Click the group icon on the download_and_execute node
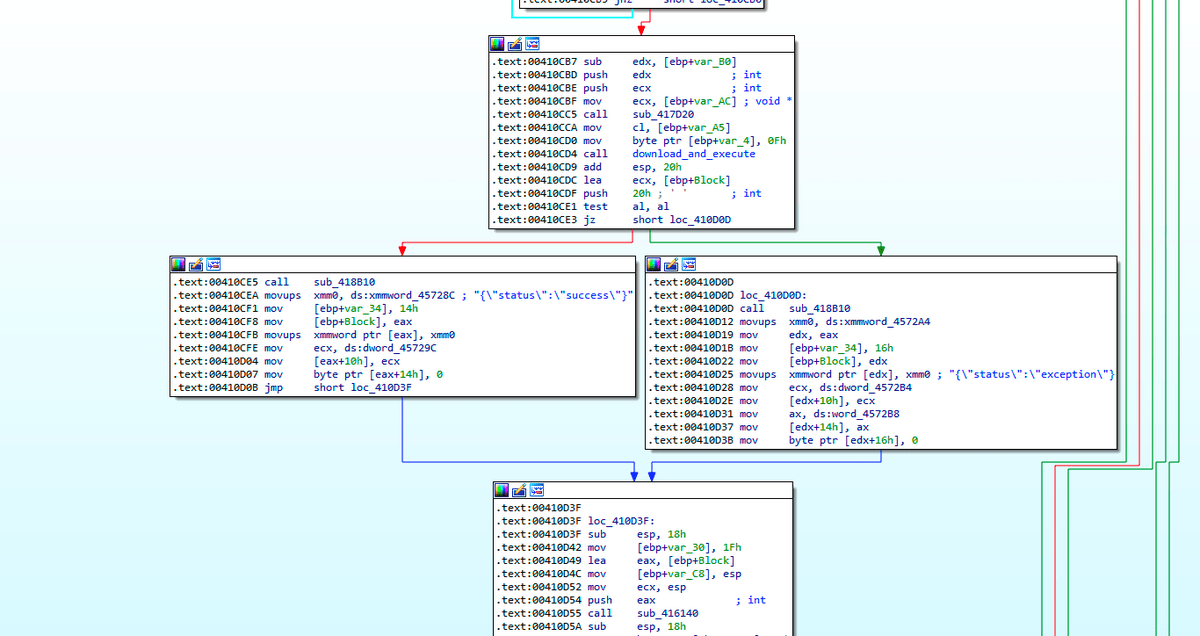 pyautogui.click(x=532, y=44)
